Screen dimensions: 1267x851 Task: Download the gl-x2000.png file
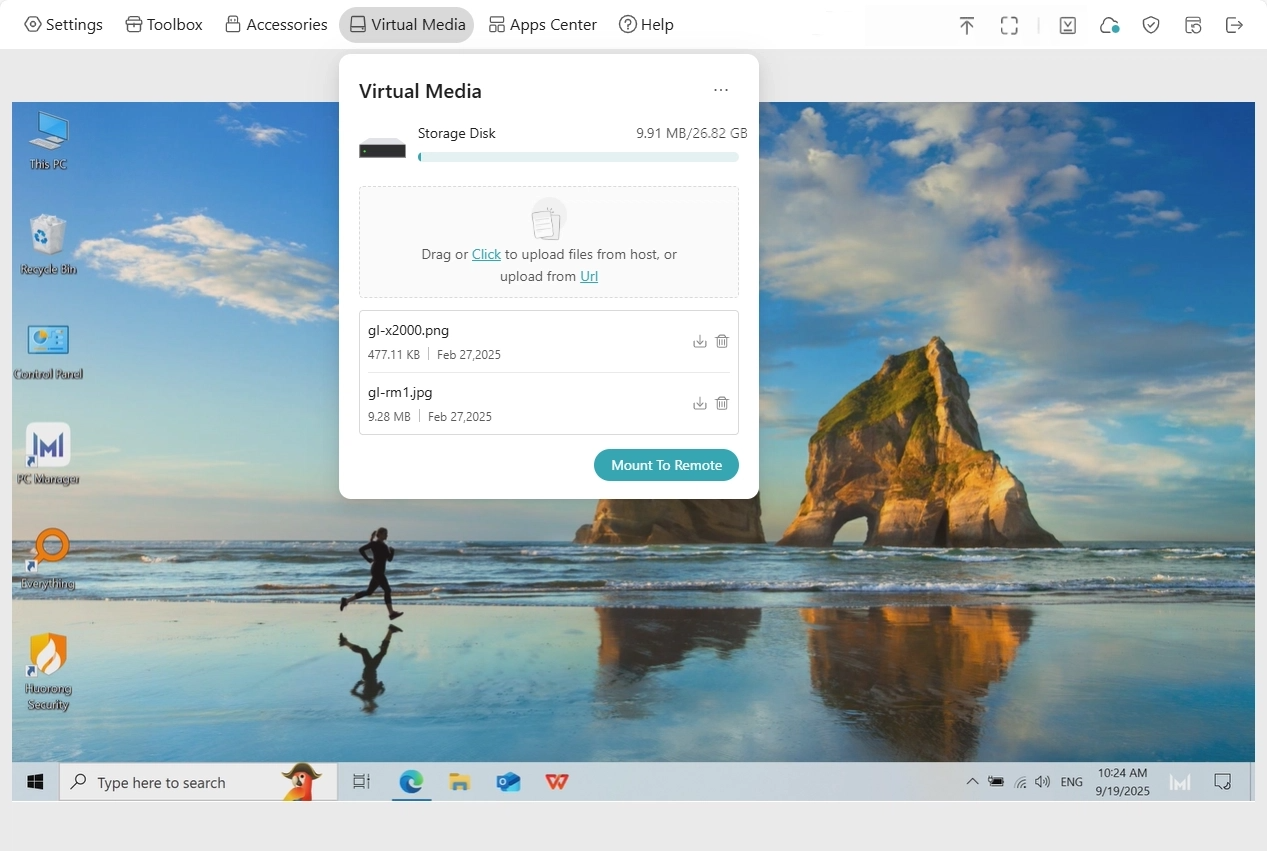(699, 342)
